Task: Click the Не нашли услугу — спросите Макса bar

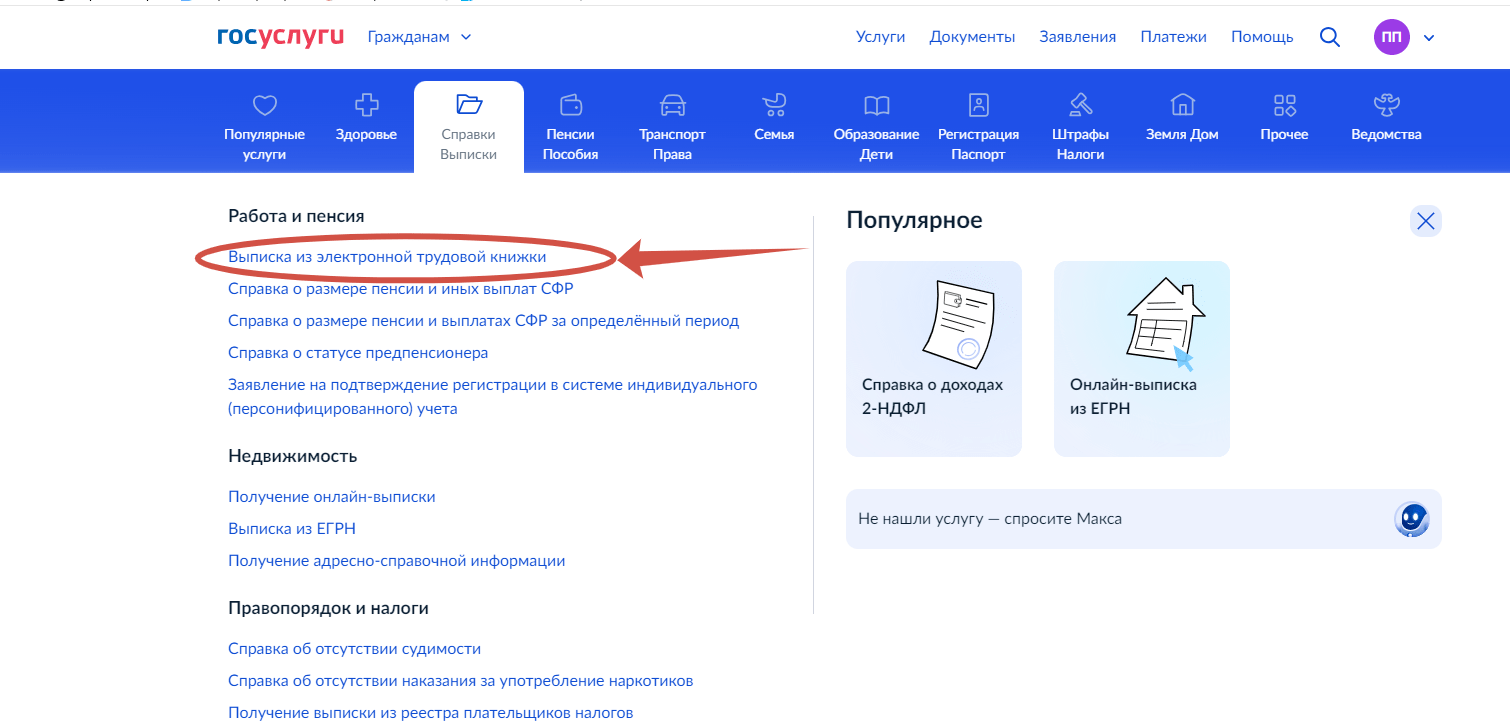Action: pyautogui.click(x=1144, y=519)
